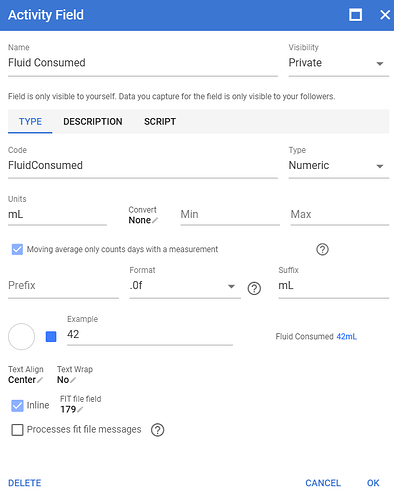Image resolution: width=394 pixels, height=499 pixels.
Task: Open help for Processes fit file messages
Action: [x=158, y=430]
